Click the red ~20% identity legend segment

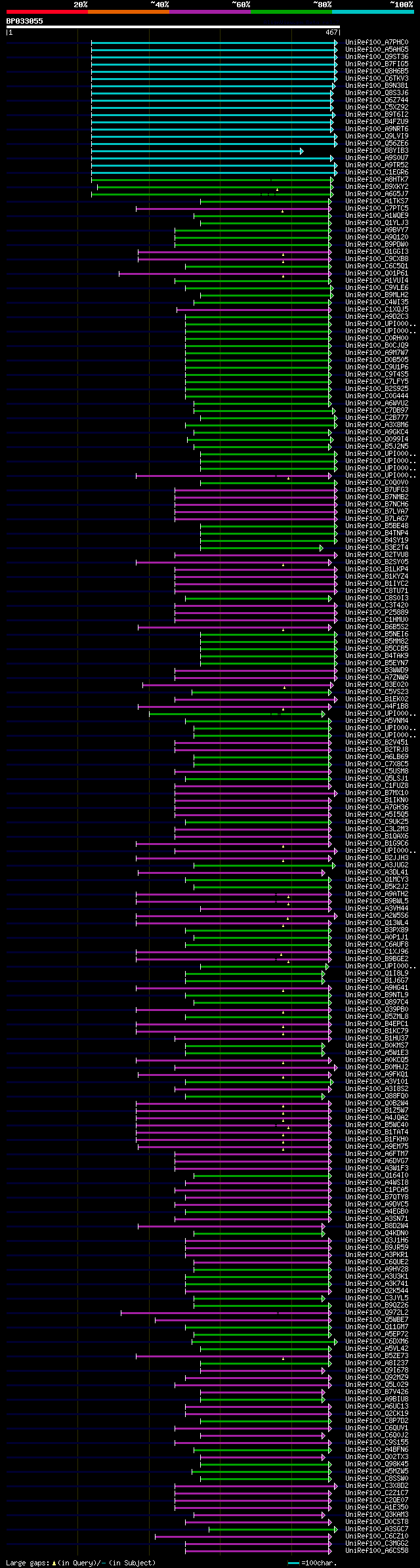(x=47, y=12)
